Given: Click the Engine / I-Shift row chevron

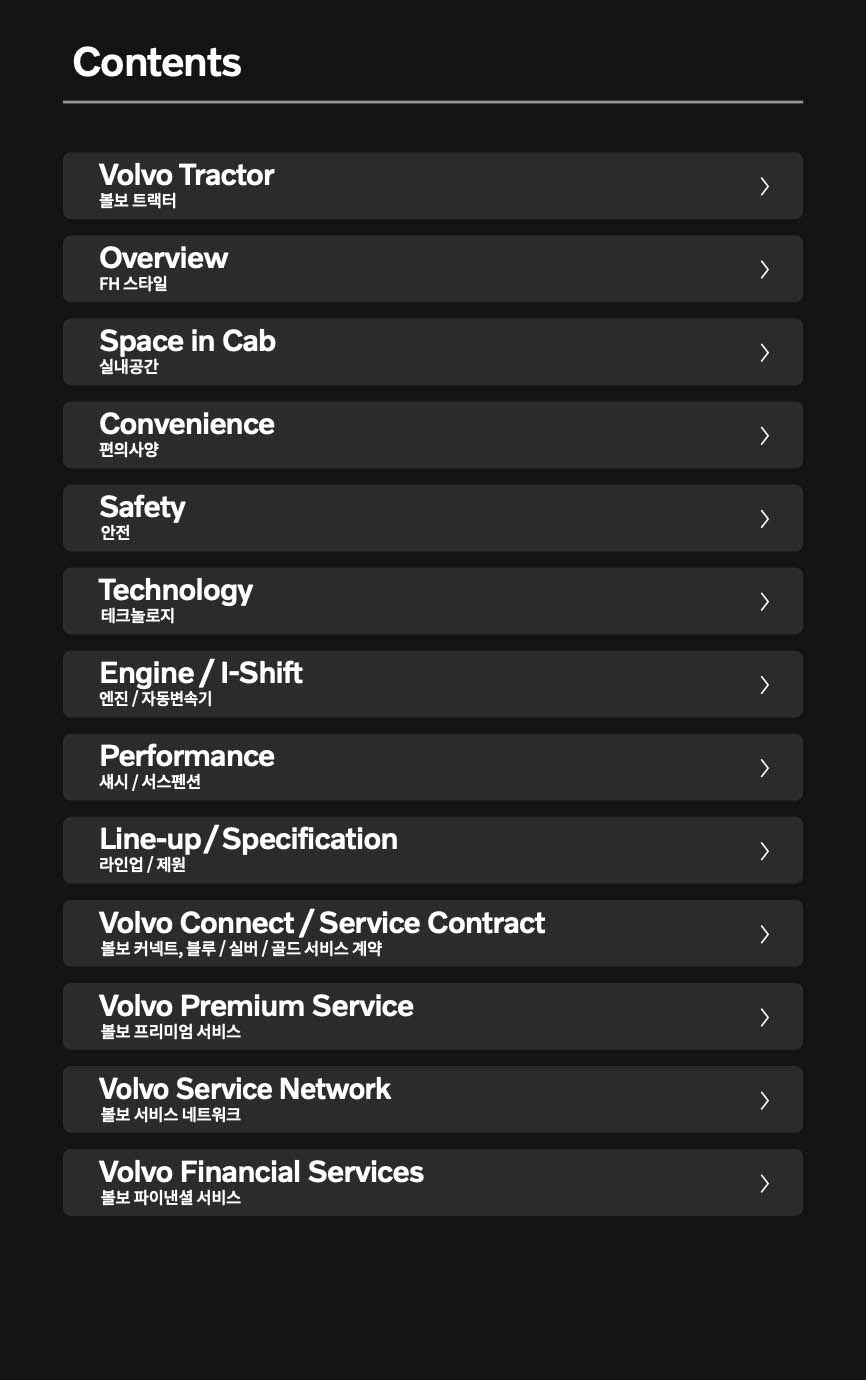Looking at the screenshot, I should [x=764, y=684].
